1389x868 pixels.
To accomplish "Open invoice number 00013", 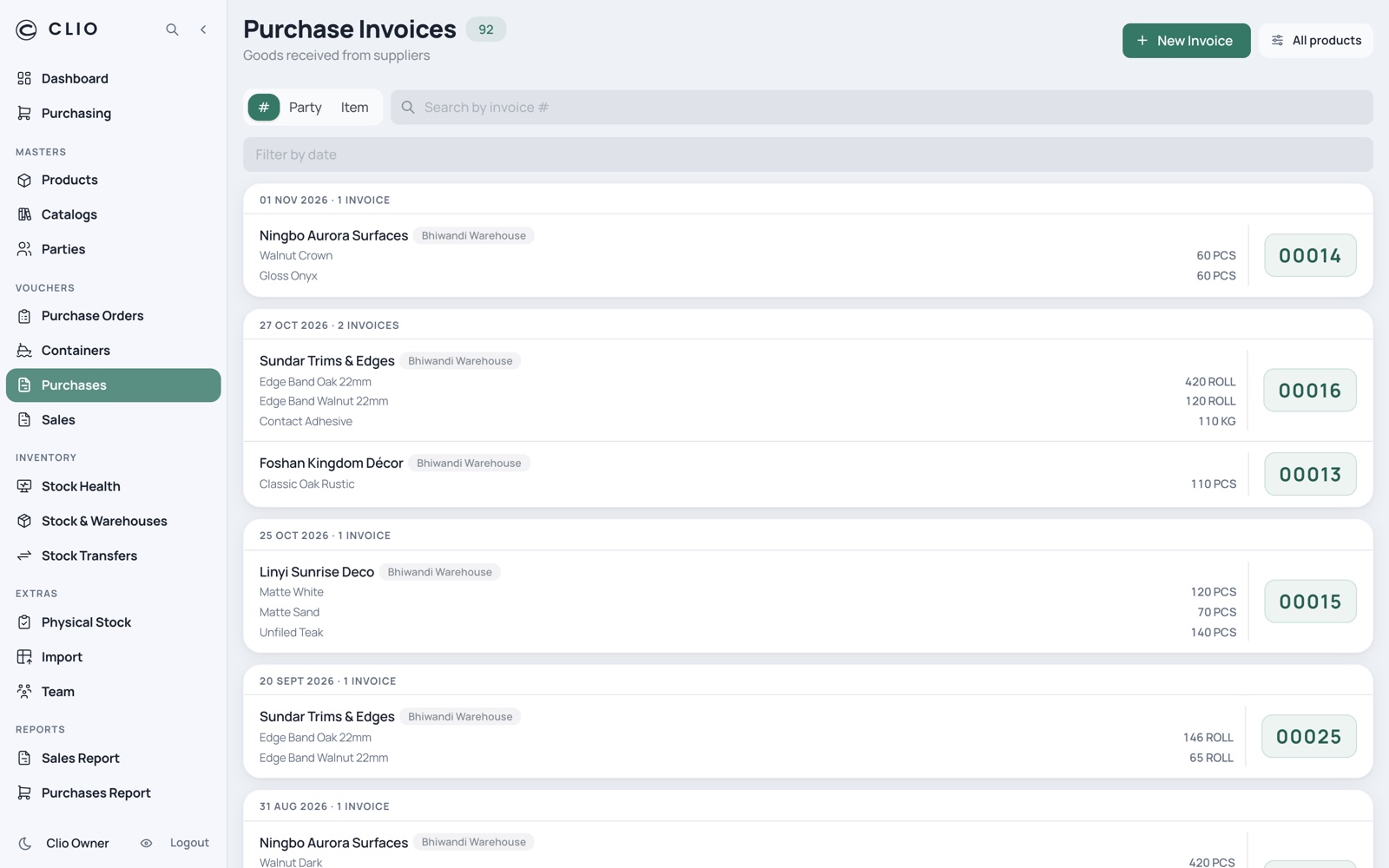I will pyautogui.click(x=1310, y=474).
